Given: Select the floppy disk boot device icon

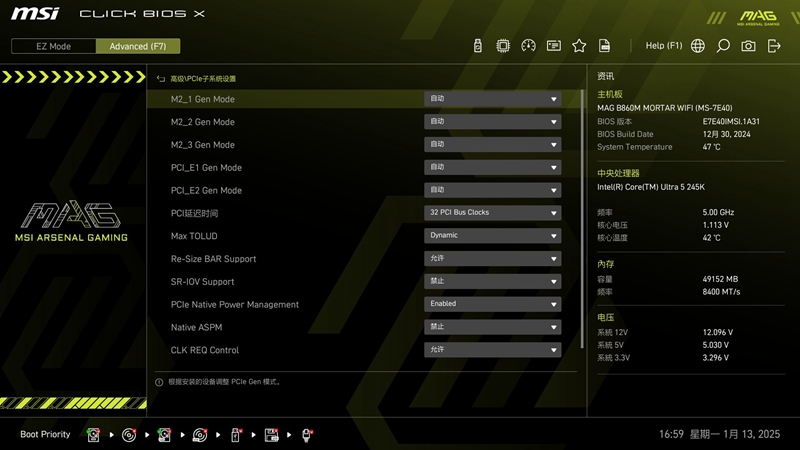Looking at the screenshot, I should [271, 435].
